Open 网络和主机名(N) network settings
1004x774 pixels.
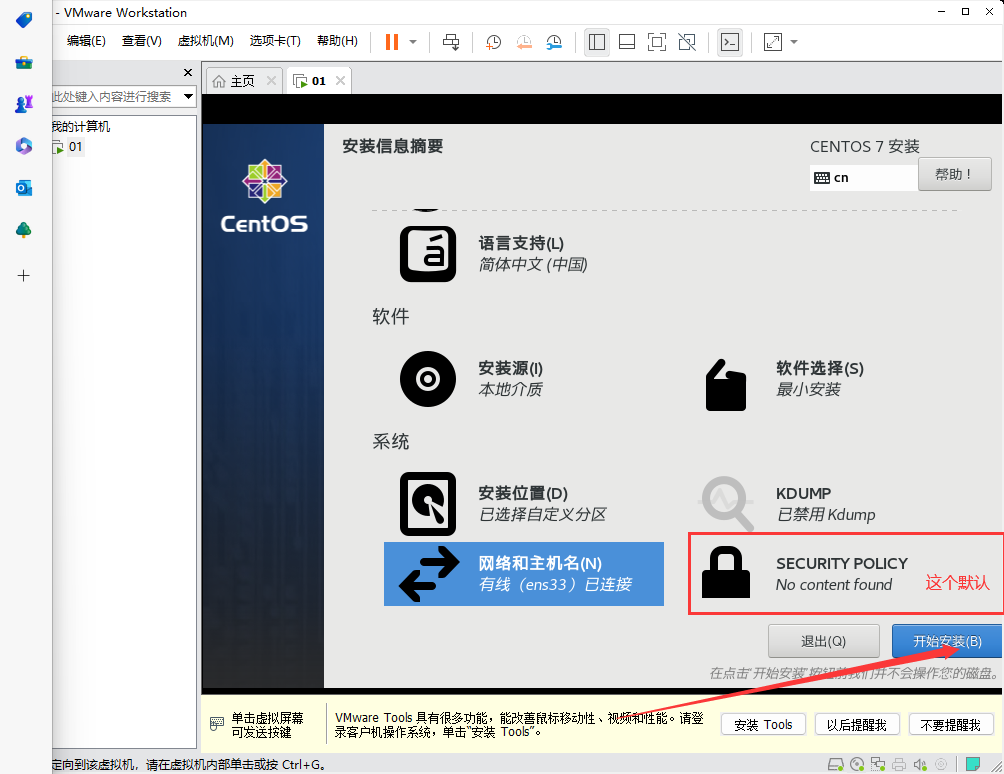[x=524, y=574]
